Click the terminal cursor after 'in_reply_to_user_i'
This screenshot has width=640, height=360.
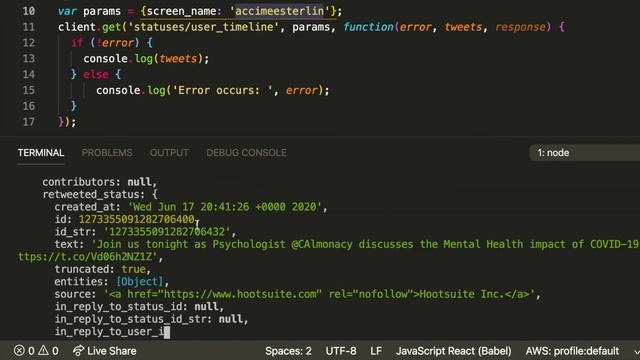point(167,331)
